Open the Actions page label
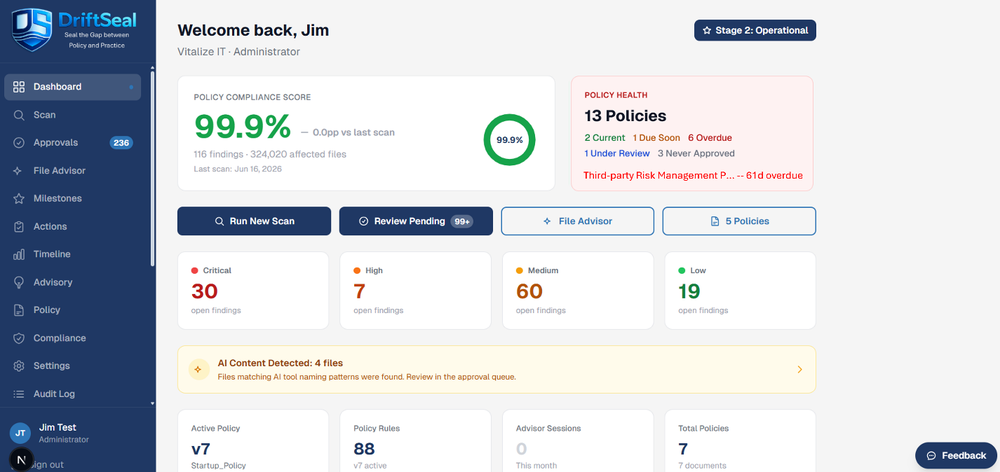1000x472 pixels. (x=50, y=226)
